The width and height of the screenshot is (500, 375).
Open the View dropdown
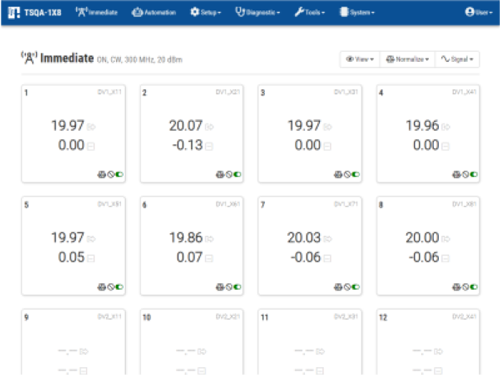coord(360,59)
